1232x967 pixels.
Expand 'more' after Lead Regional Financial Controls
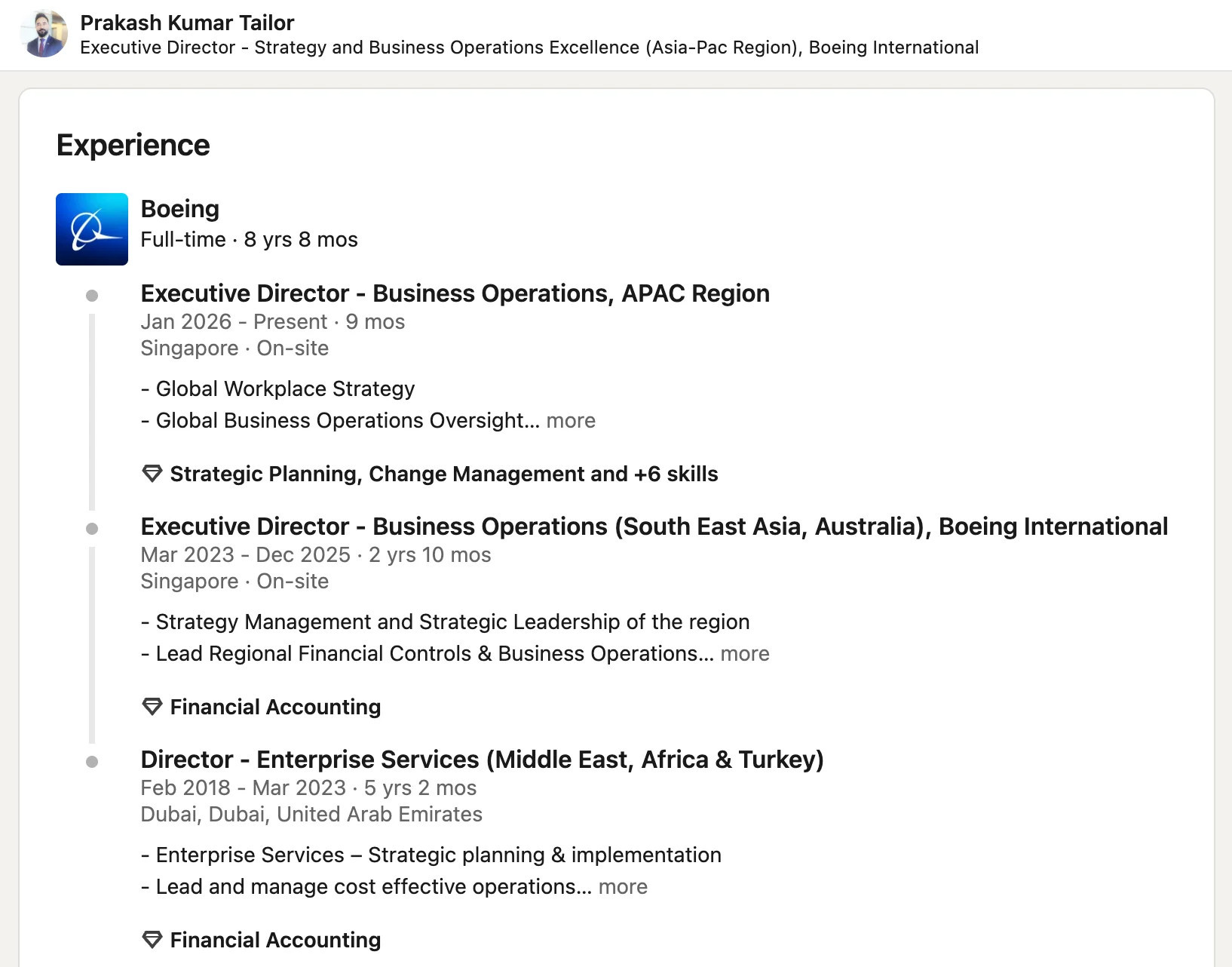tap(745, 653)
